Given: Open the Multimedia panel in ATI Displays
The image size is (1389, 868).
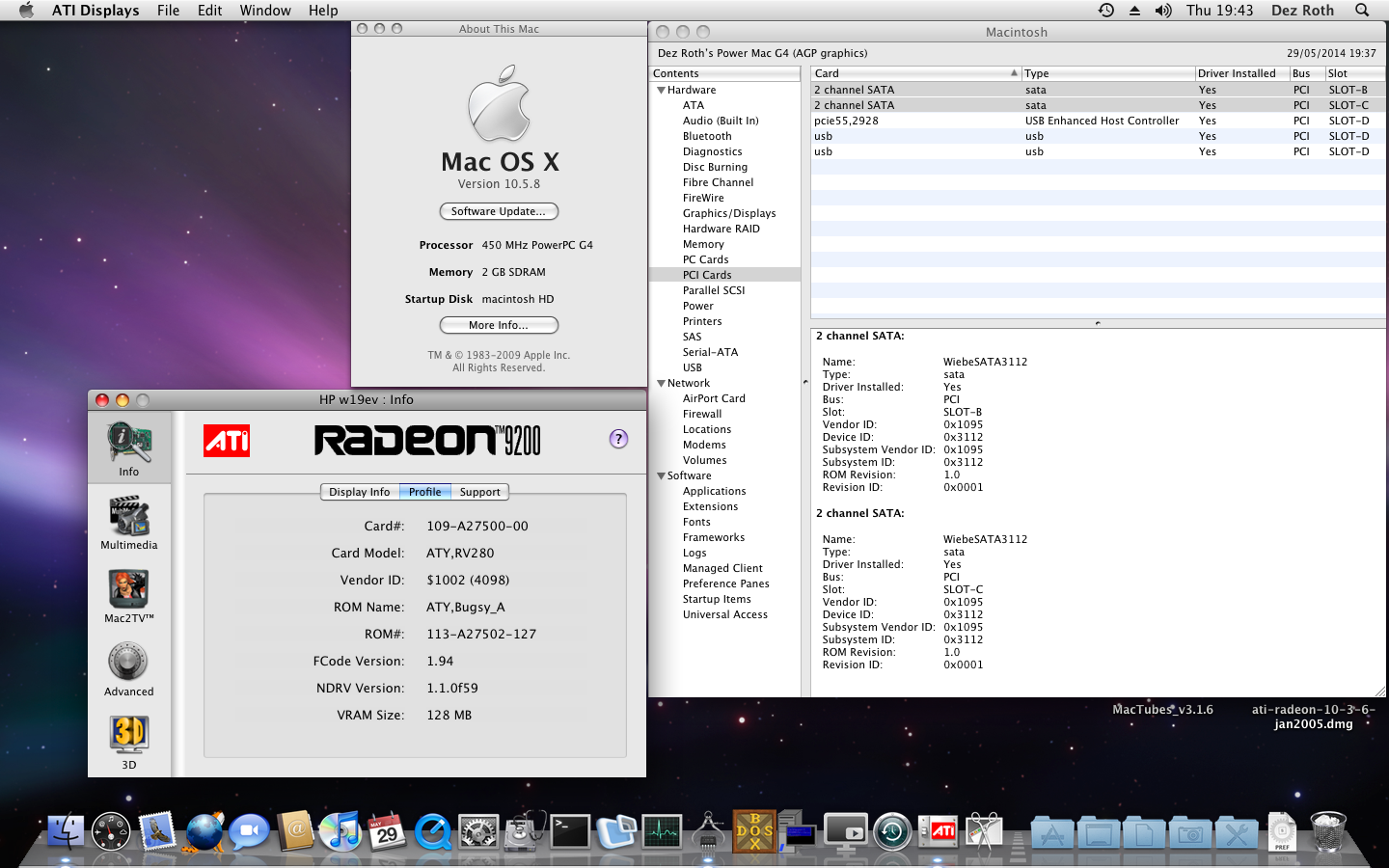Looking at the screenshot, I should [128, 521].
